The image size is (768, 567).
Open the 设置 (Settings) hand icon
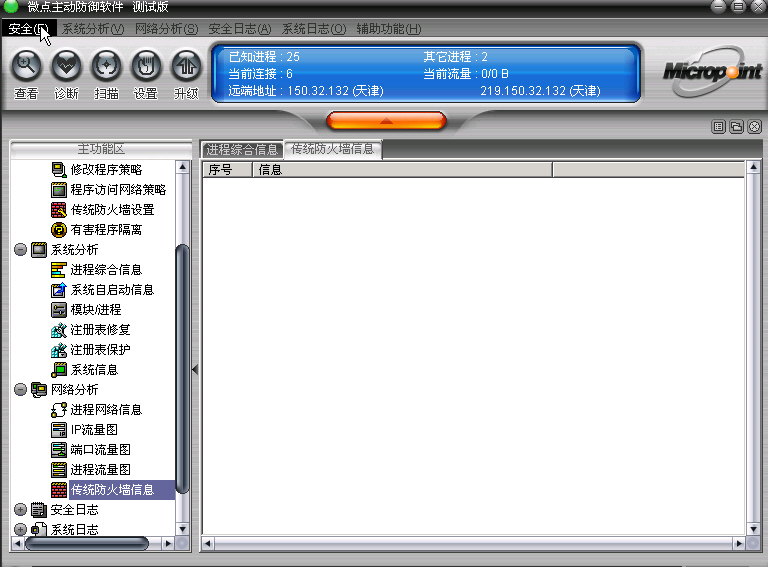pos(146,66)
